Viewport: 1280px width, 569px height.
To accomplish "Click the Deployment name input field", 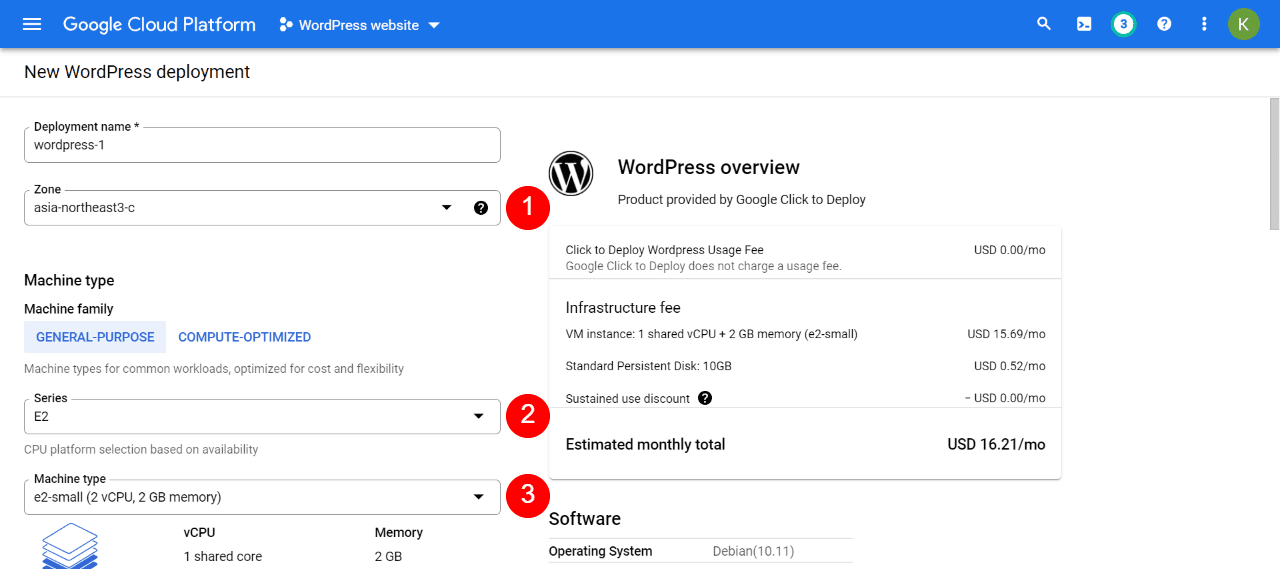I will click(262, 145).
